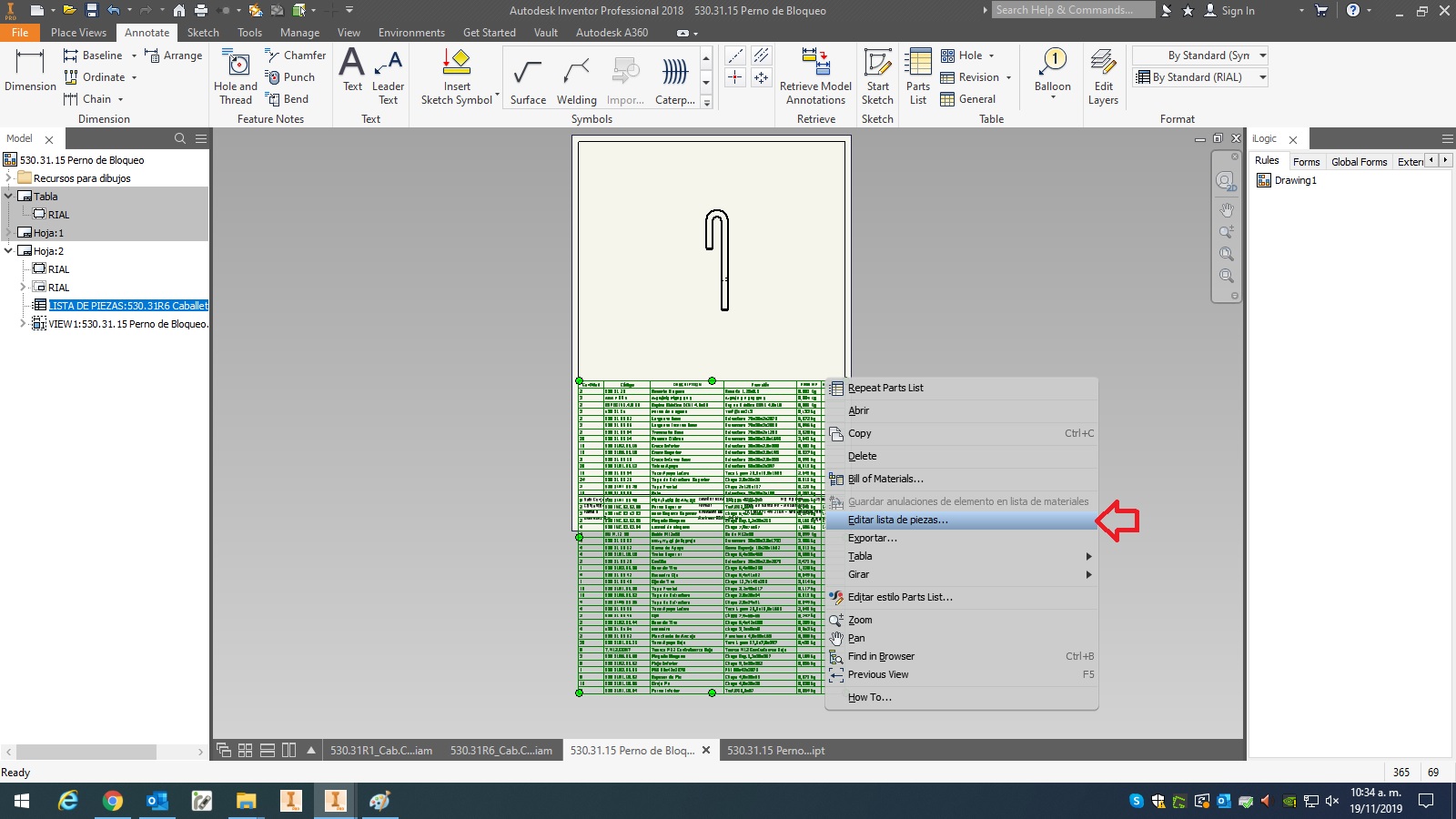Open the Hole and Thread notes tool
Viewport: 1456px width, 819px height.
coord(236,78)
